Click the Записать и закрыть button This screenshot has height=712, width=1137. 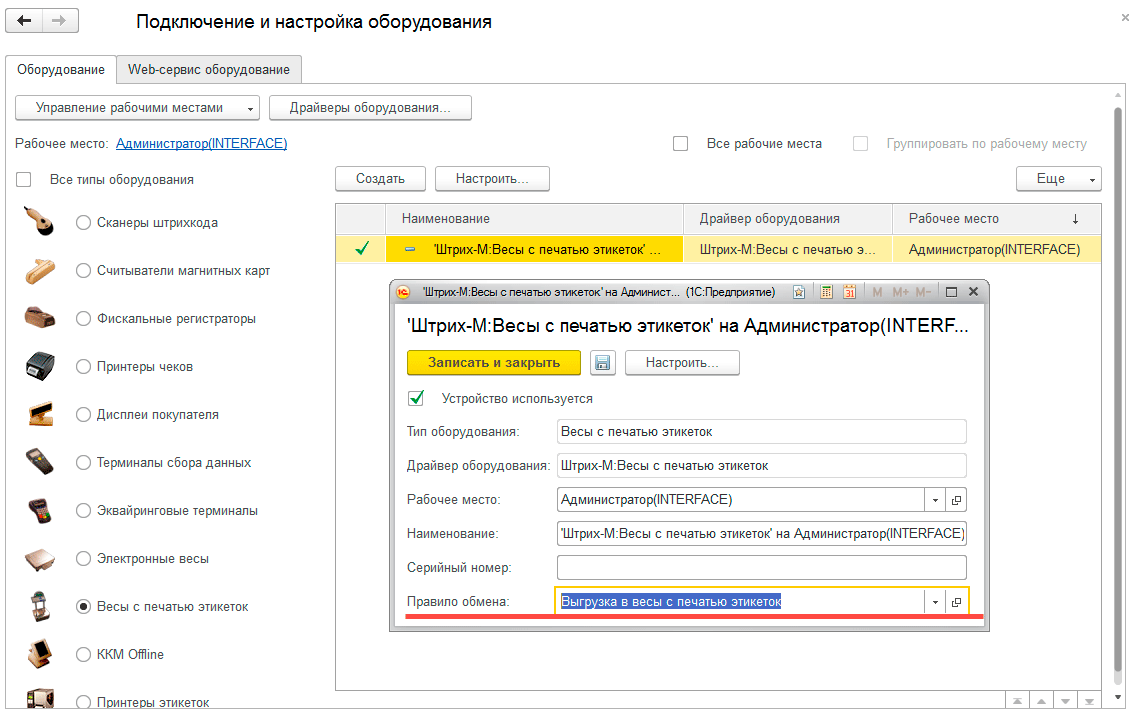pyautogui.click(x=494, y=363)
